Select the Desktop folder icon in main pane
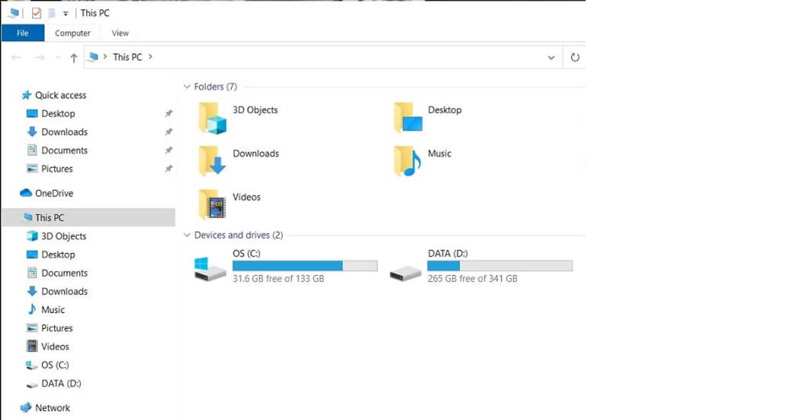 pyautogui.click(x=408, y=117)
